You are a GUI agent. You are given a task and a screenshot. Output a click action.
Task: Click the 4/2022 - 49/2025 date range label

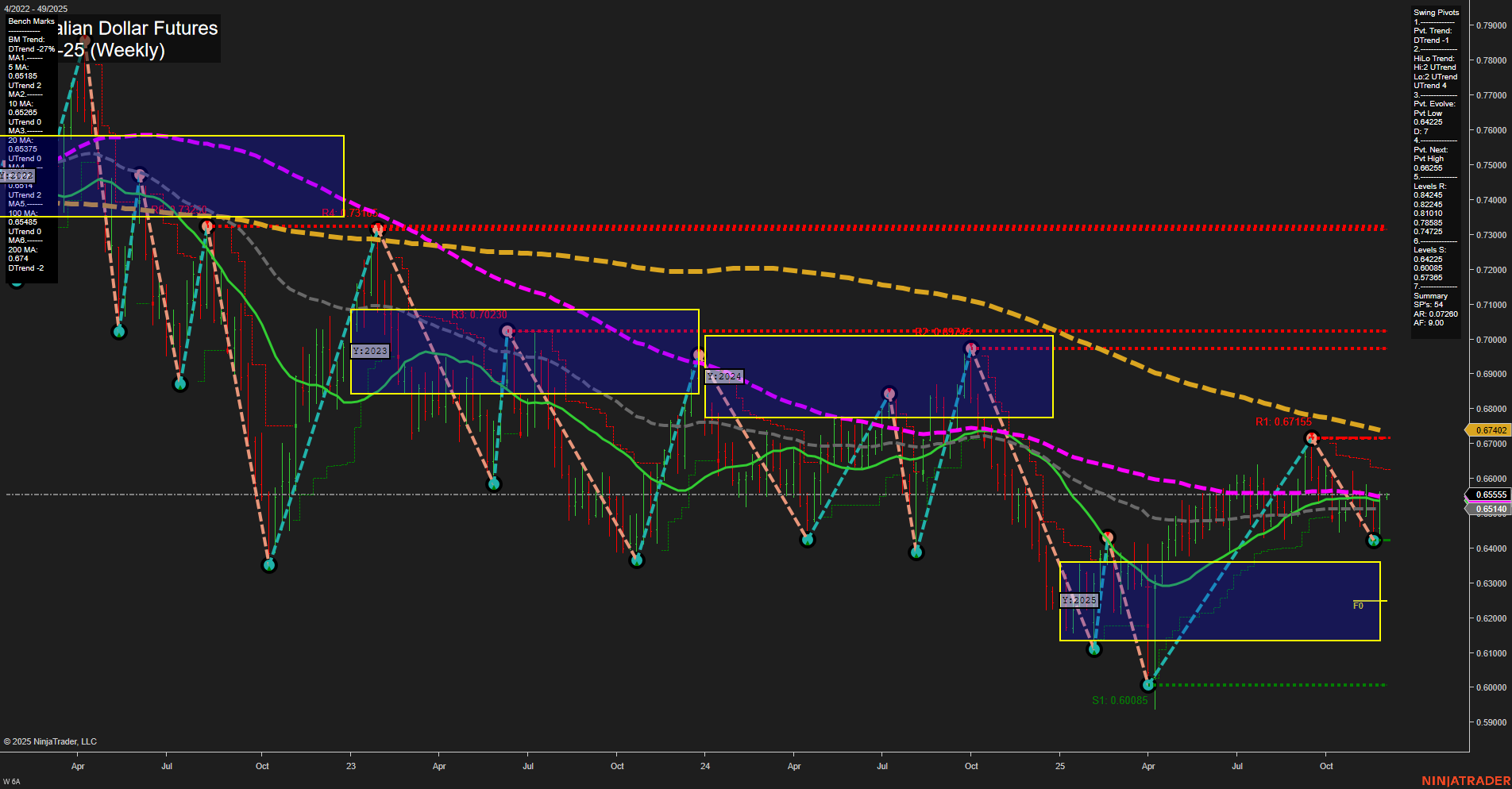[x=37, y=9]
